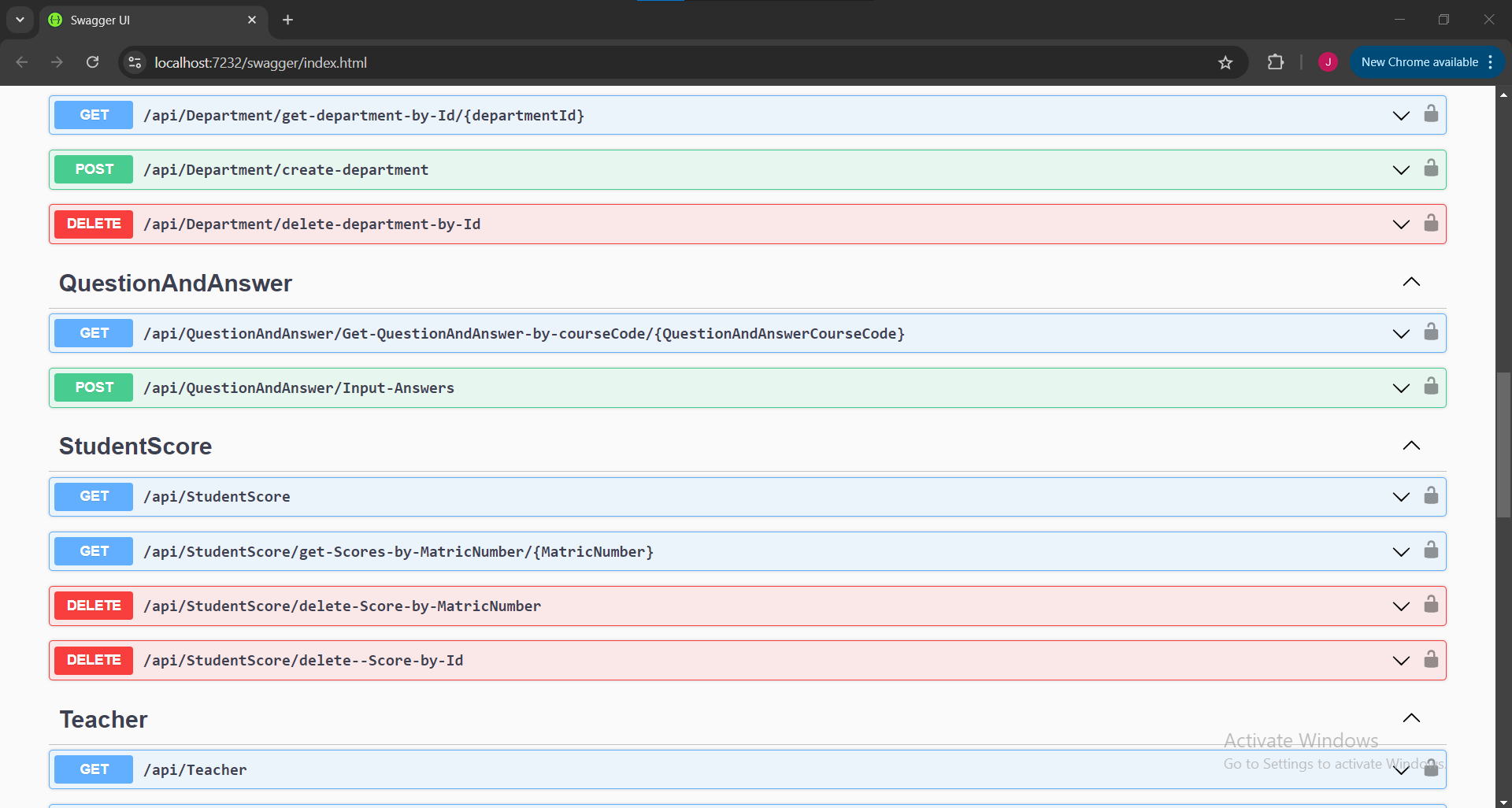Click lock icon on GET /api/StudentScore row

(x=1430, y=496)
